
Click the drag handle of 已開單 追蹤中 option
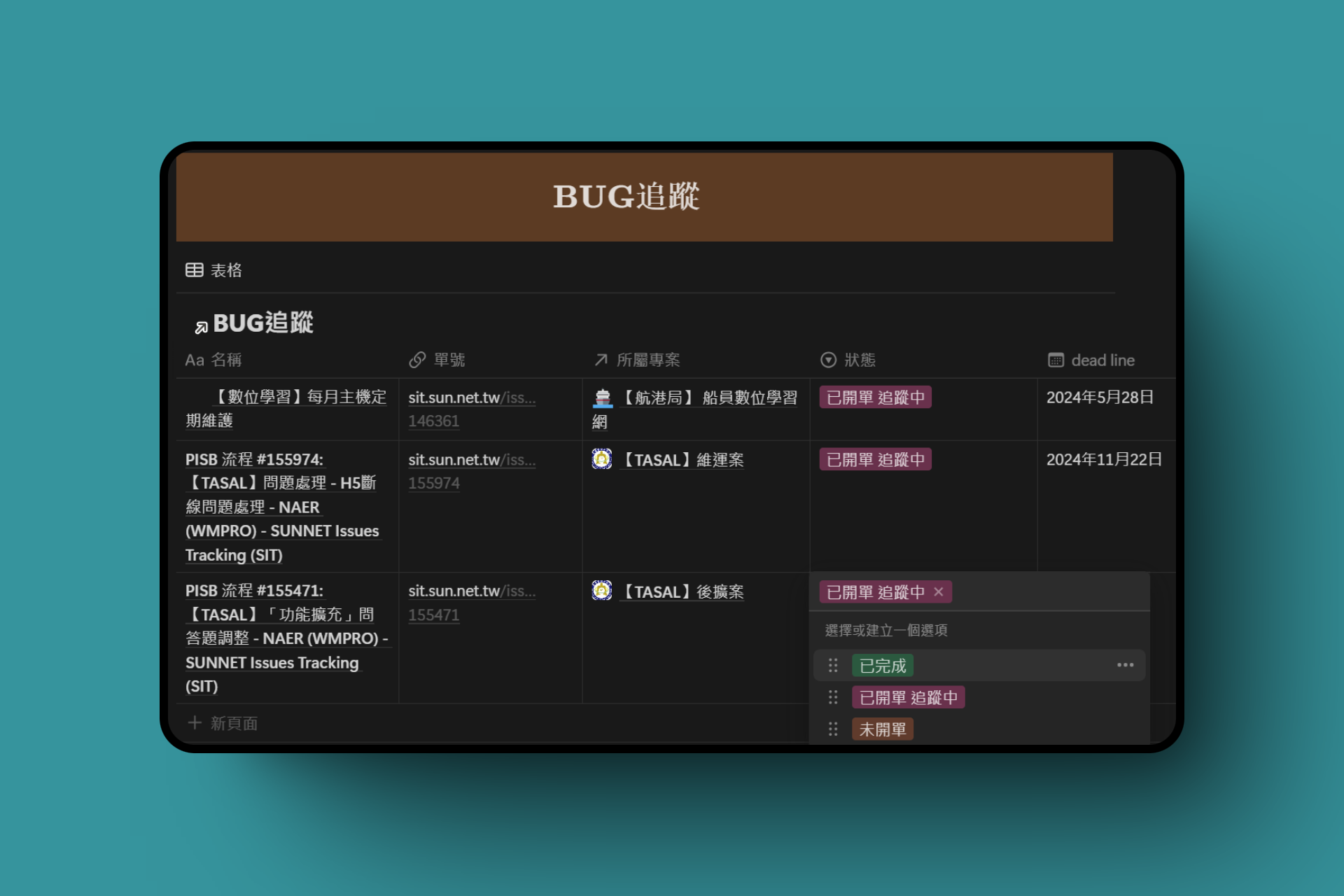pos(833,698)
